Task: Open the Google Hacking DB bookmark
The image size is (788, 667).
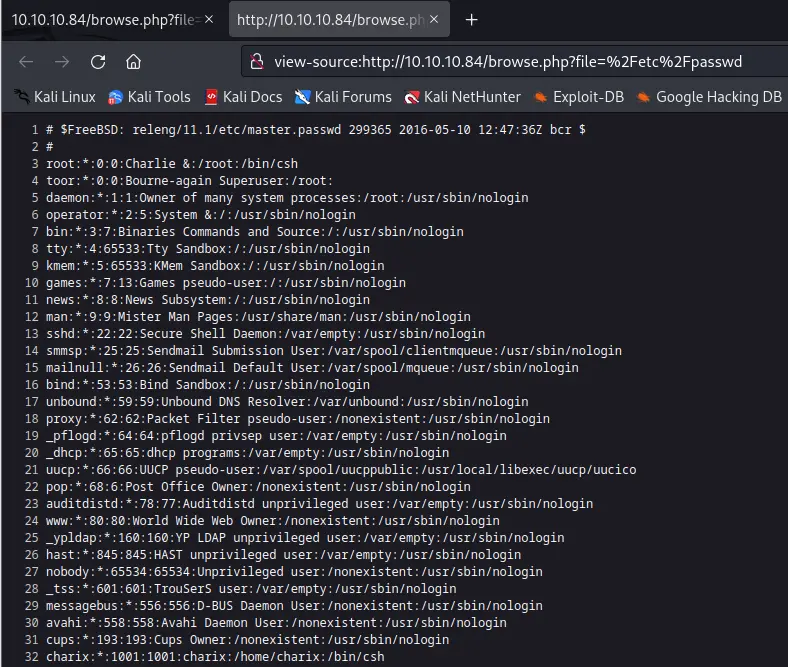Action: click(x=709, y=97)
